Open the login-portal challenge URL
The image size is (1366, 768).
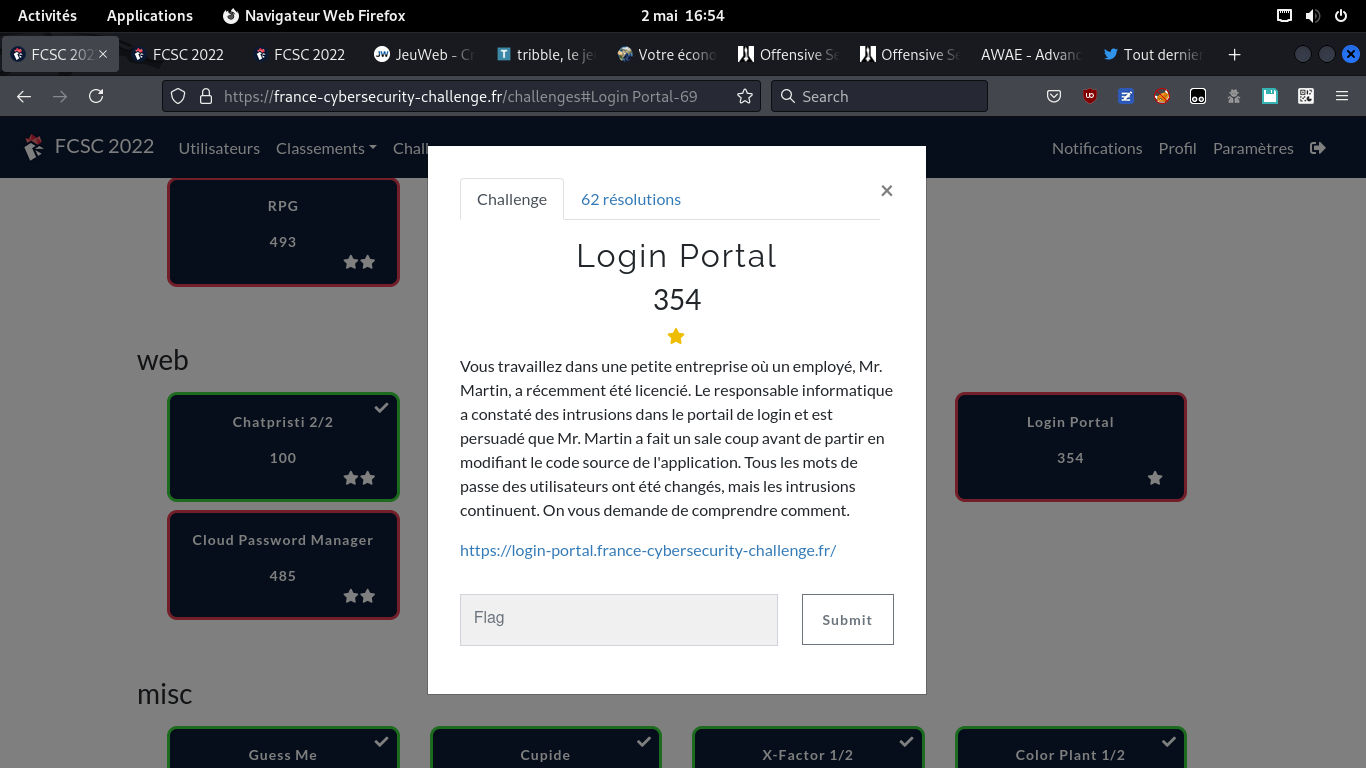(648, 550)
